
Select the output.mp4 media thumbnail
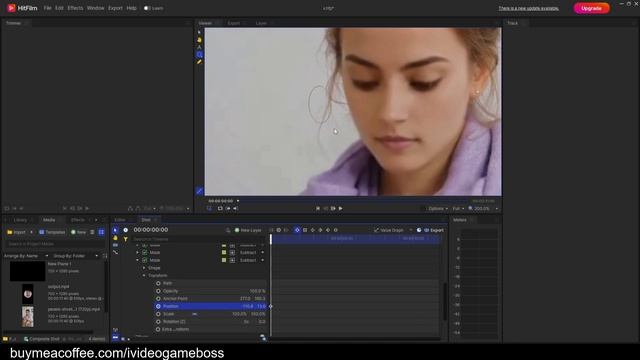(x=28, y=294)
